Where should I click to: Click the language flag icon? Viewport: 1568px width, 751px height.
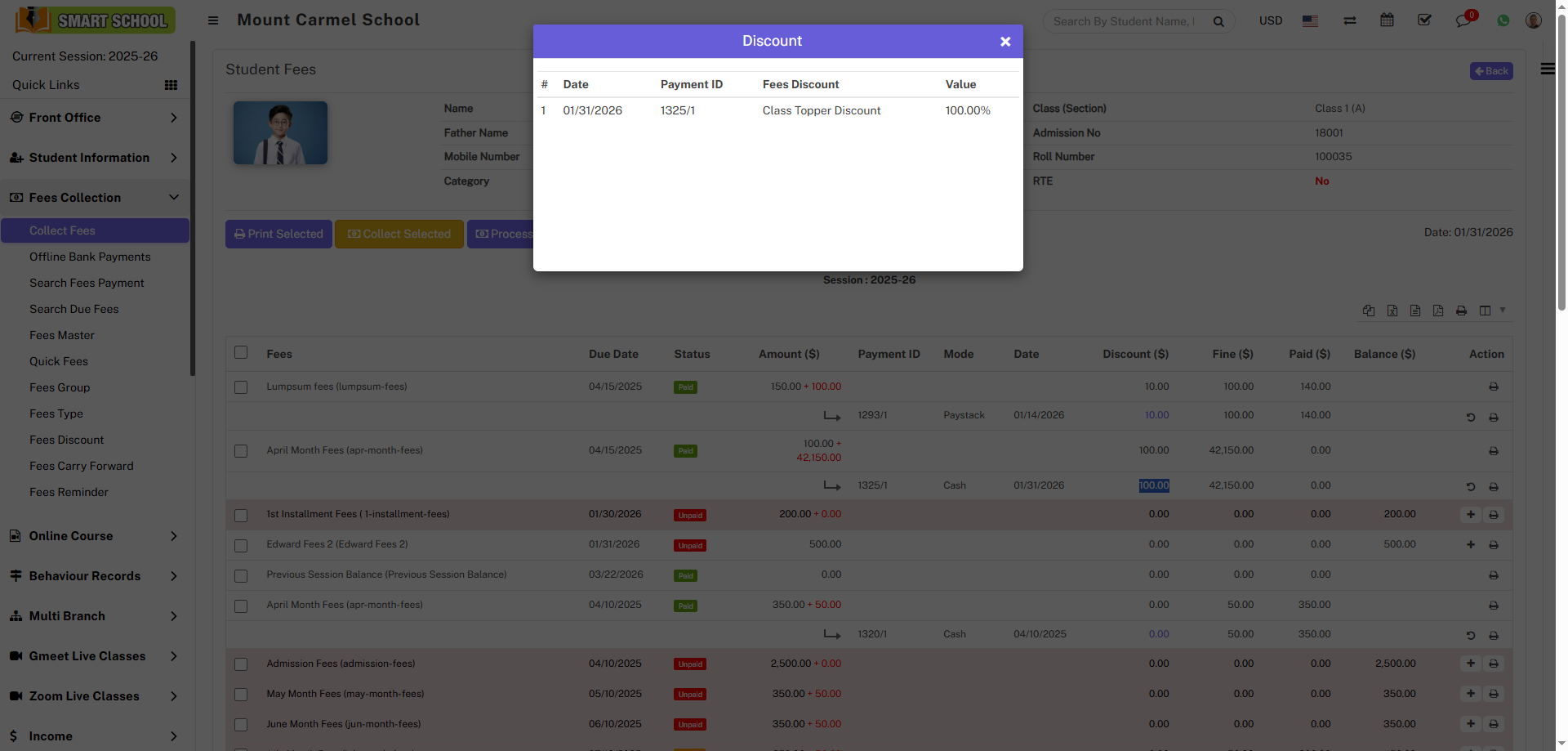pos(1310,21)
